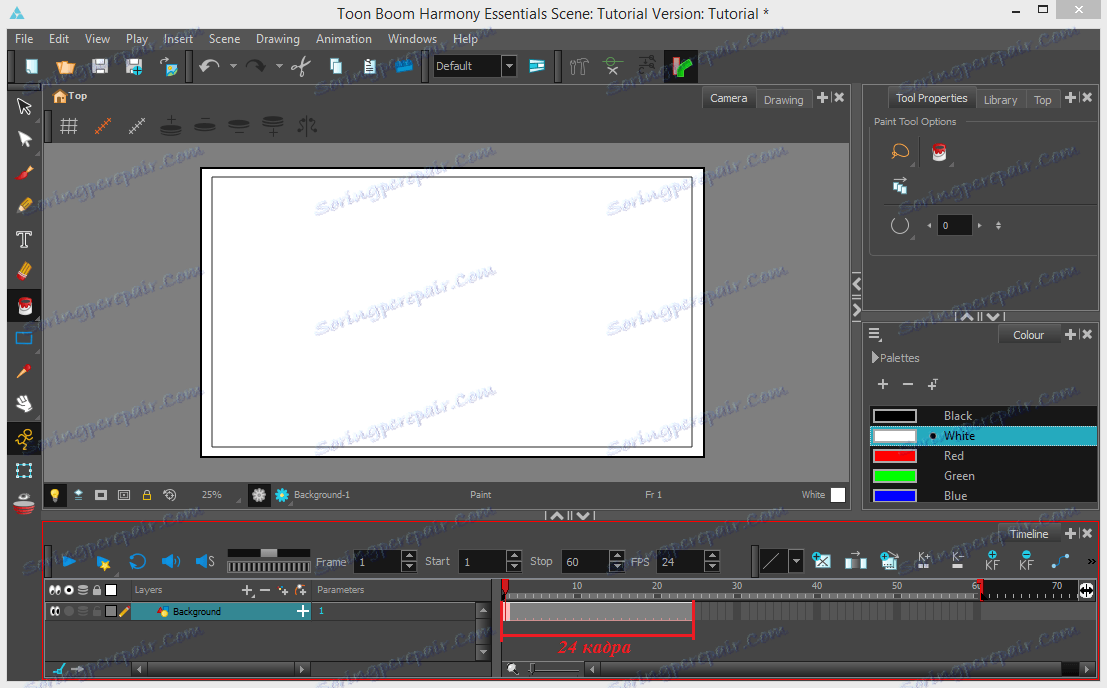Switch to the Library tab
Screen dimensions: 1107x688
point(1000,99)
